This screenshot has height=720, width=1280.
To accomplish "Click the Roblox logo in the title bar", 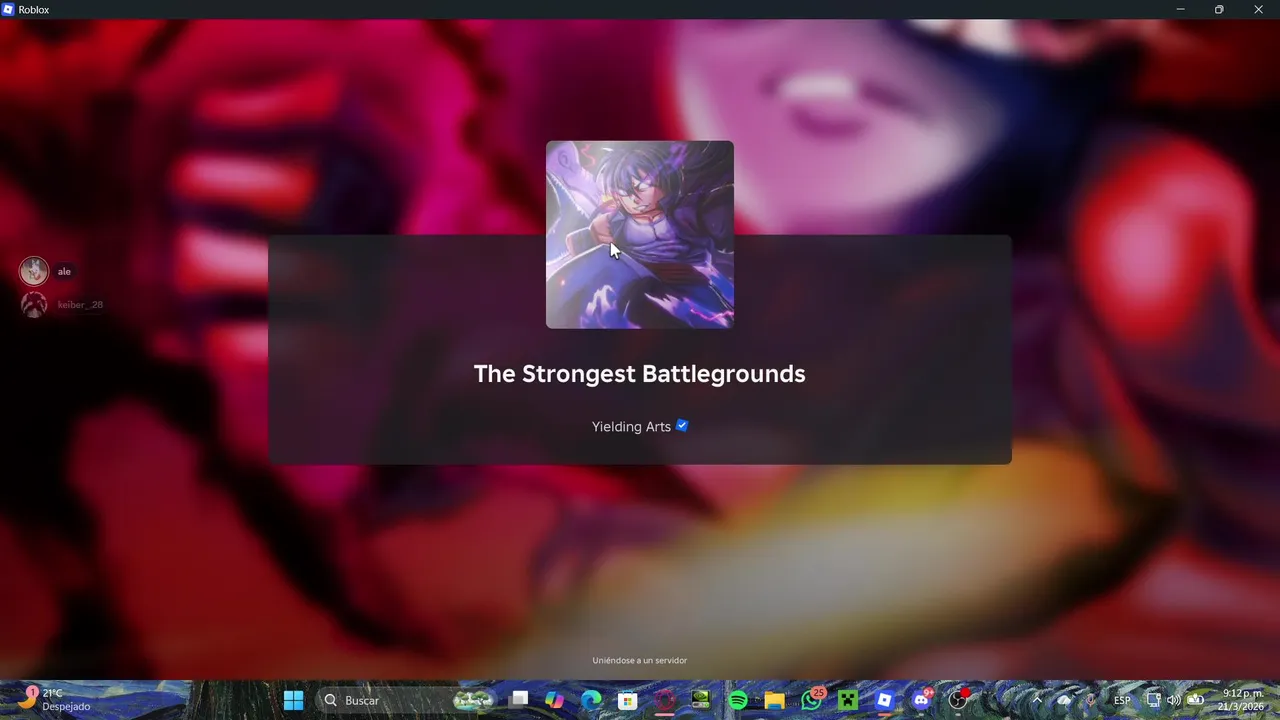I will click(x=9, y=9).
